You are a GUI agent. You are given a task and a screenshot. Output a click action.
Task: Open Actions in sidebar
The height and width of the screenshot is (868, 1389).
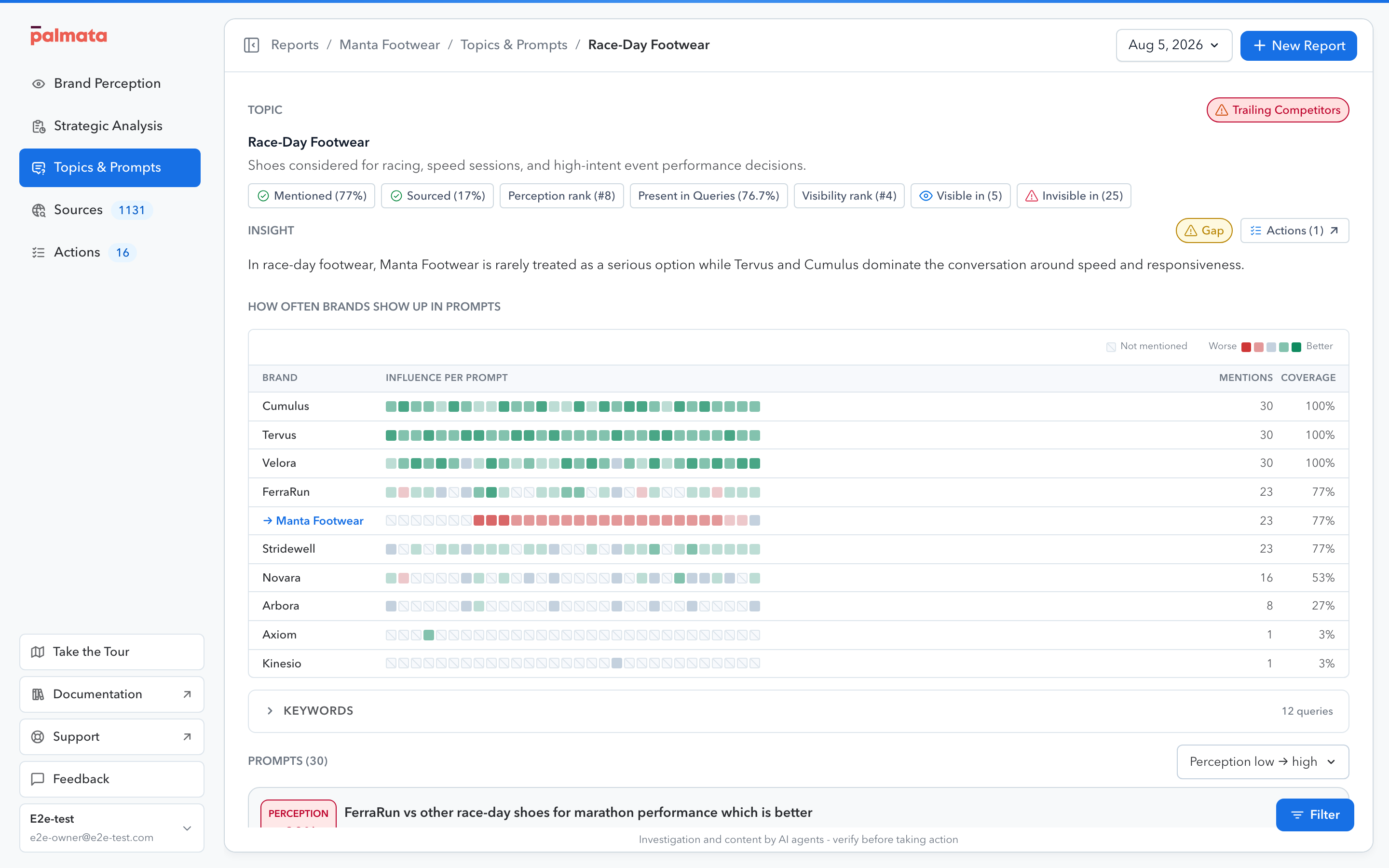(x=109, y=253)
